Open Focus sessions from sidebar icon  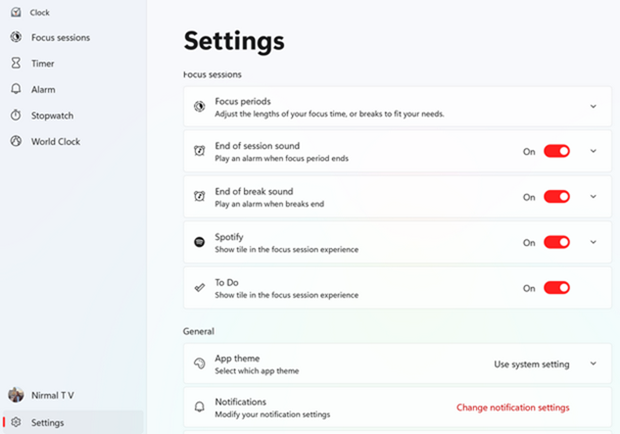16,37
